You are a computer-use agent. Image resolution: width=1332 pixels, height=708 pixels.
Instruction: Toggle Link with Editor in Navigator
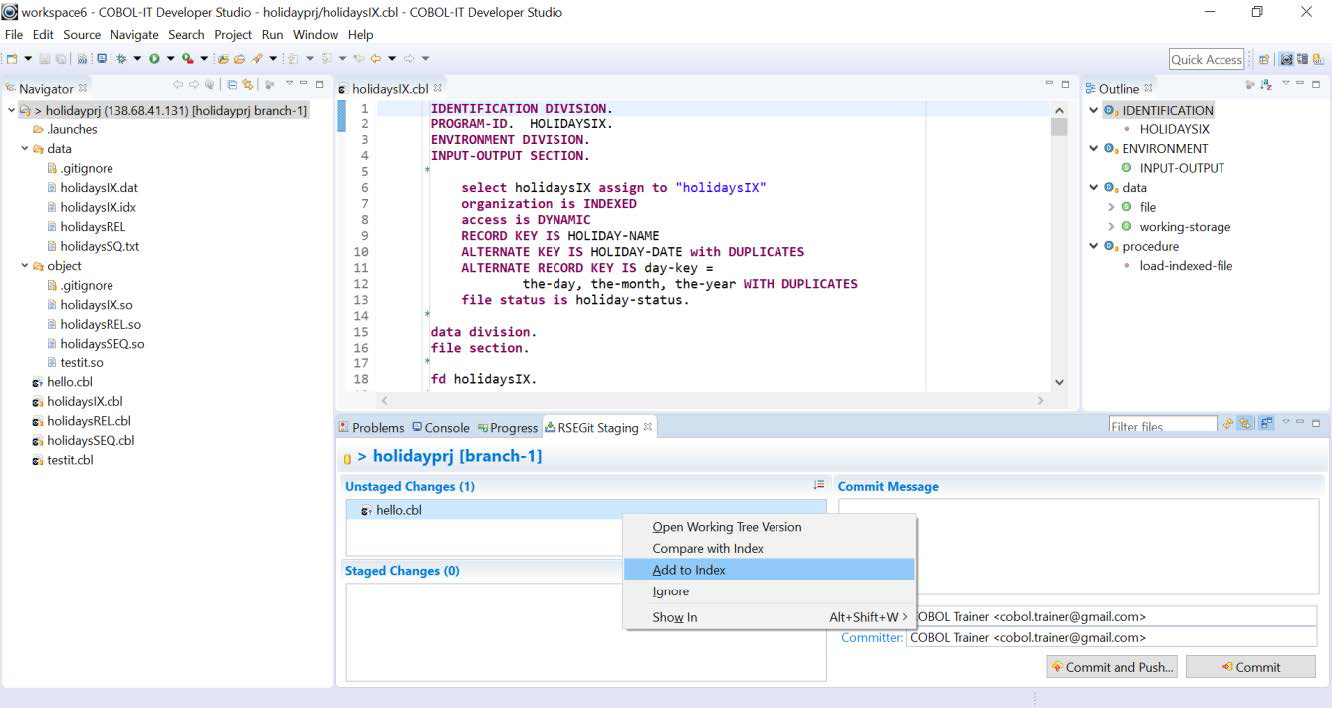[248, 86]
